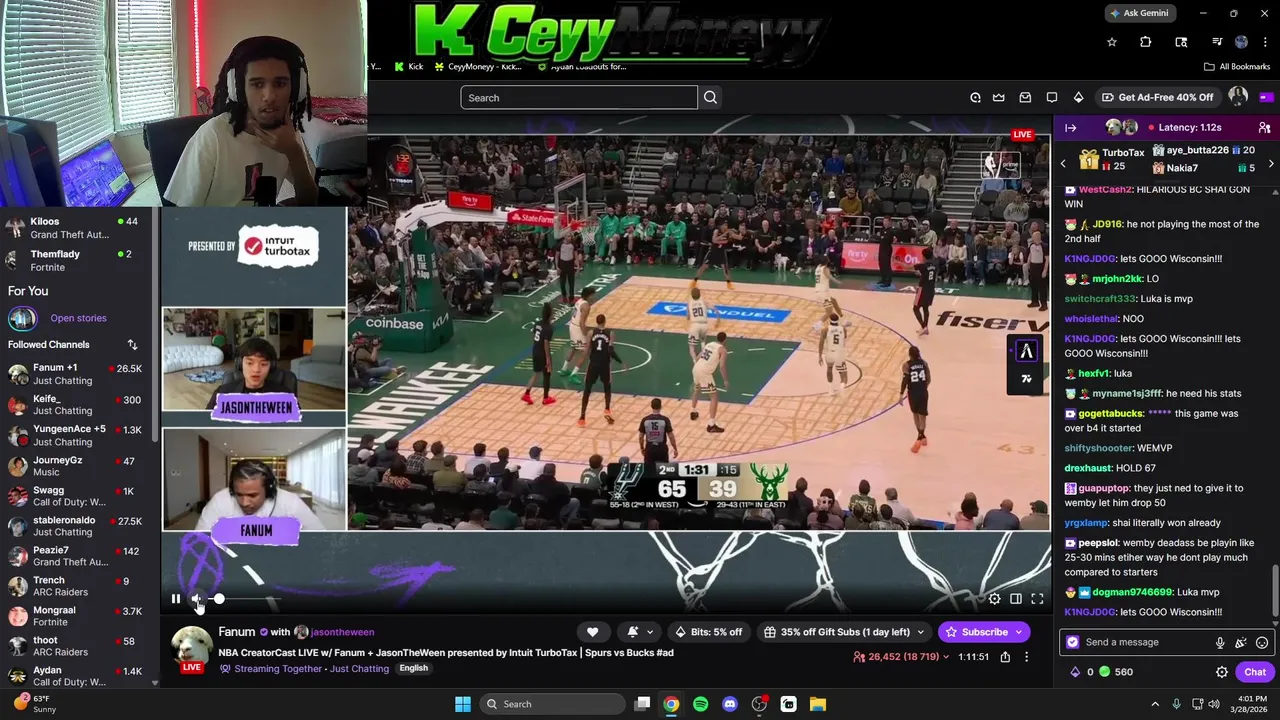Follow heart button for Fanum

pos(592,632)
